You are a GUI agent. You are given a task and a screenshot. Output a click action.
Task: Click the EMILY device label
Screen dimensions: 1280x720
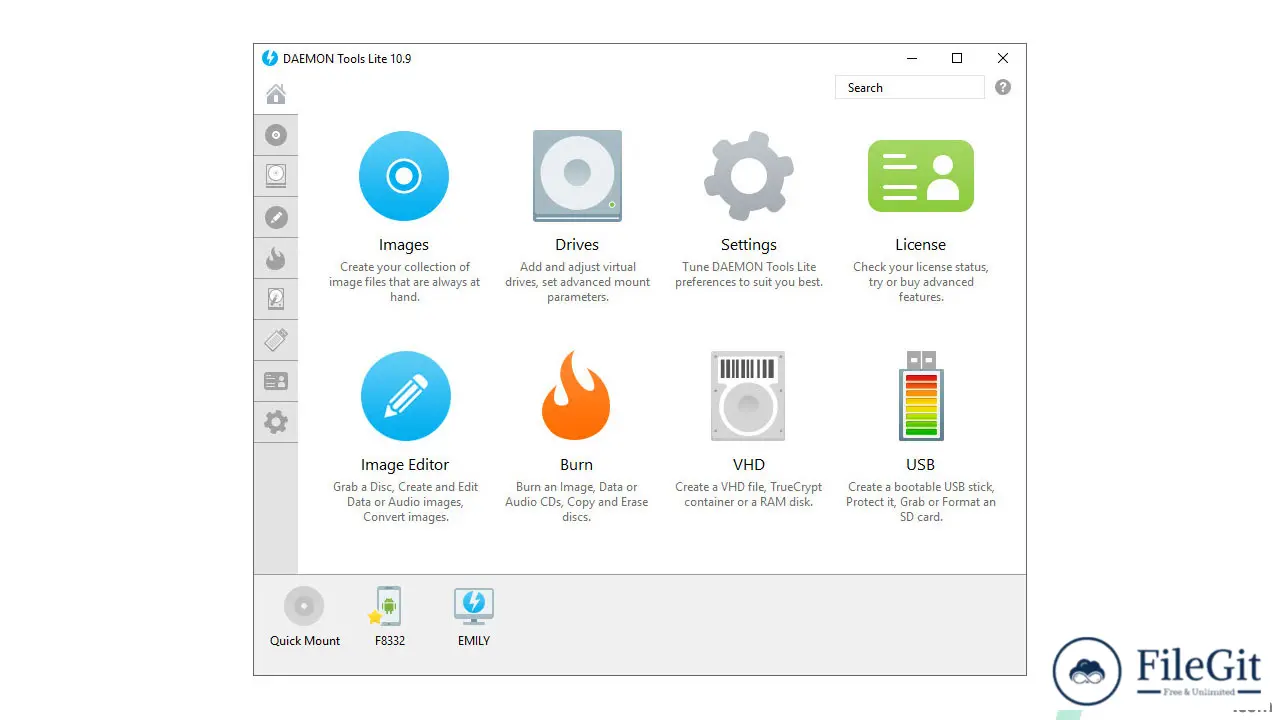click(474, 641)
